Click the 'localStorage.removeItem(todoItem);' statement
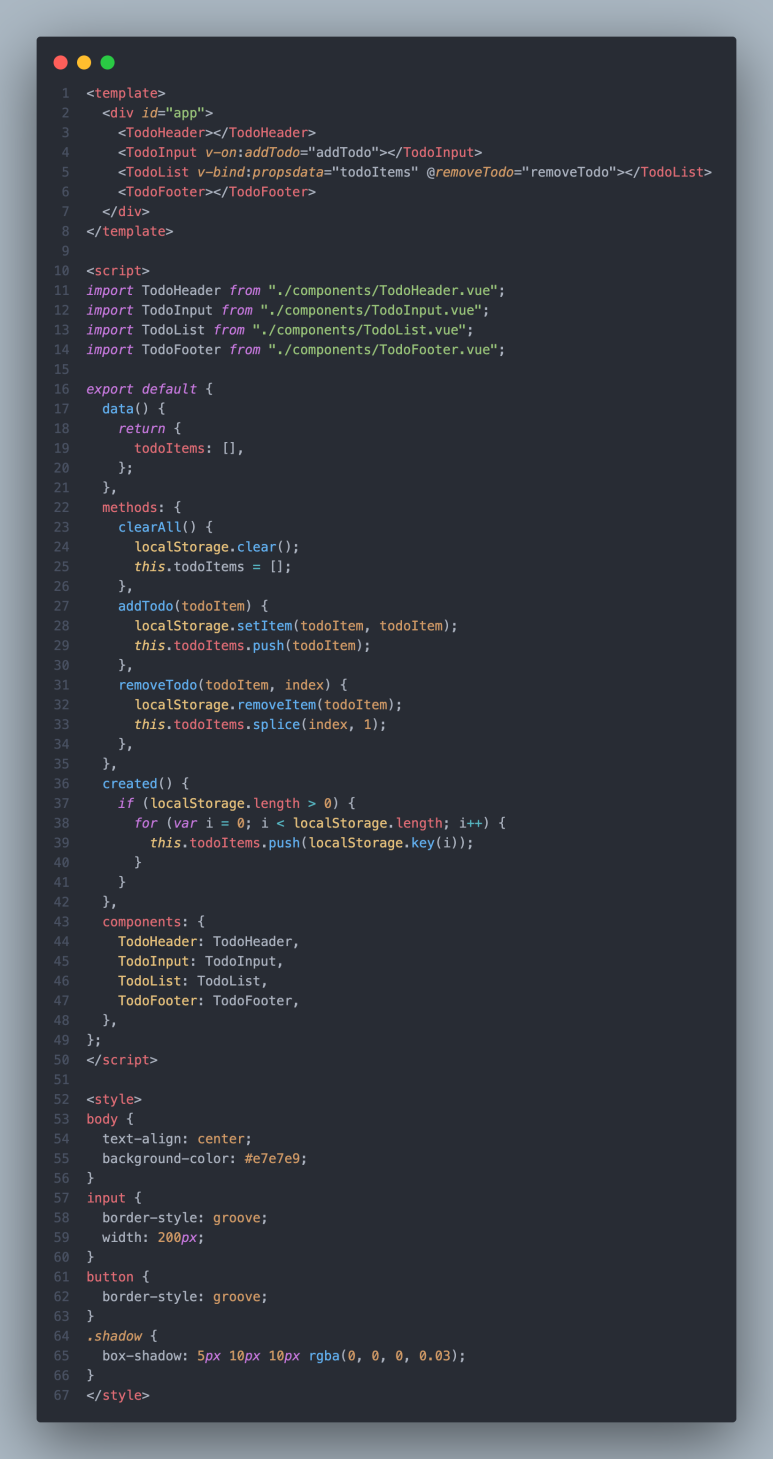This screenshot has width=773, height=1459. [x=268, y=706]
